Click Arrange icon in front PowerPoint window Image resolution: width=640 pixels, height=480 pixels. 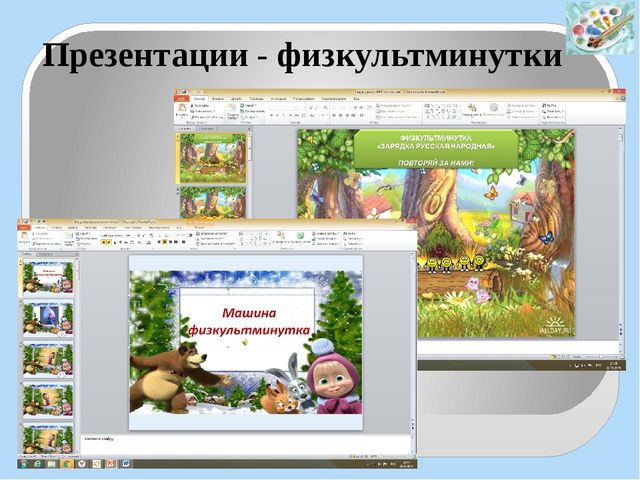point(280,238)
